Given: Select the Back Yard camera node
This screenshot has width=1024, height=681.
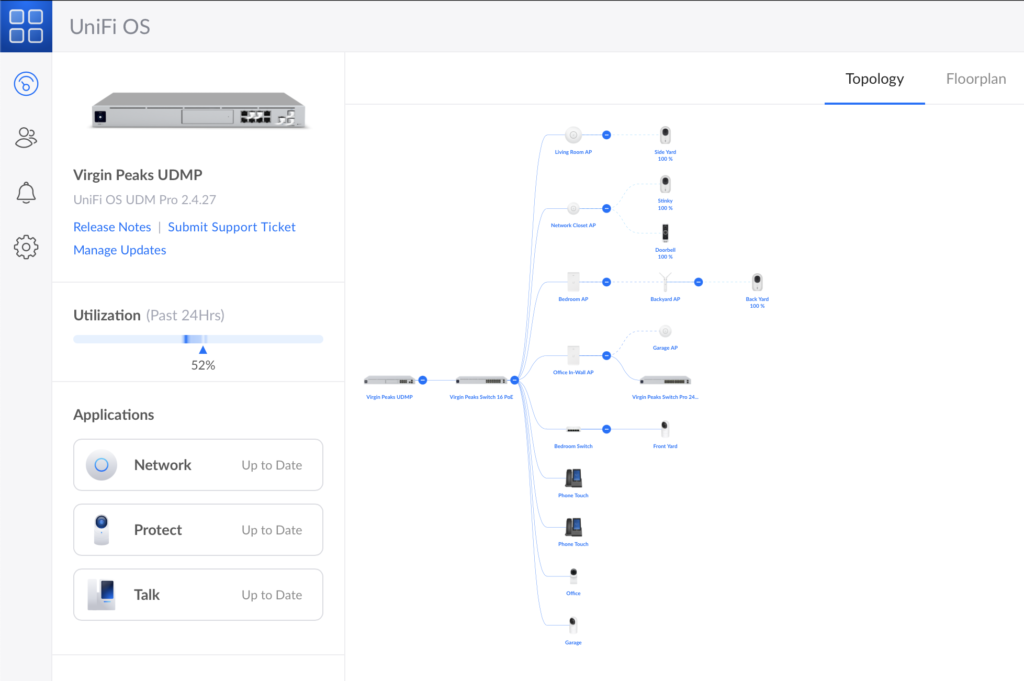Looking at the screenshot, I should (757, 282).
